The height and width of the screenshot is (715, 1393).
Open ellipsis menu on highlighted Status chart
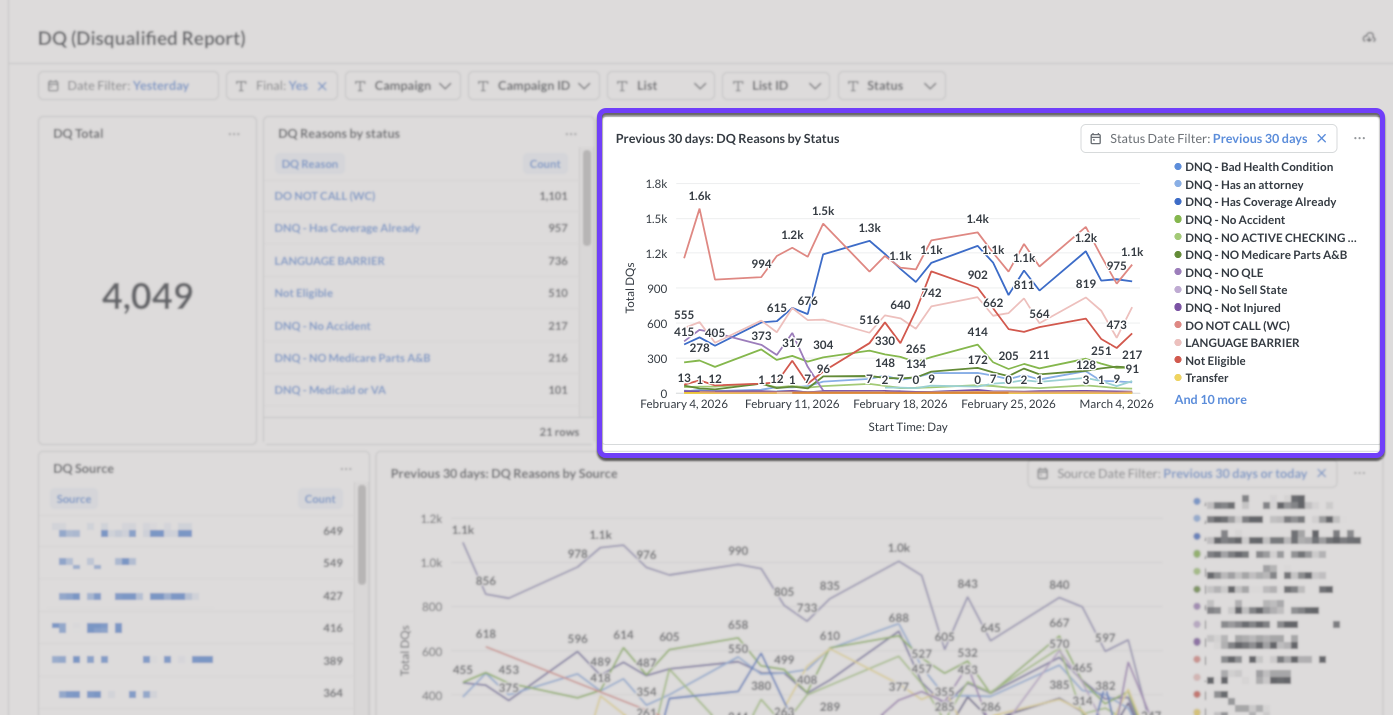coord(1359,139)
